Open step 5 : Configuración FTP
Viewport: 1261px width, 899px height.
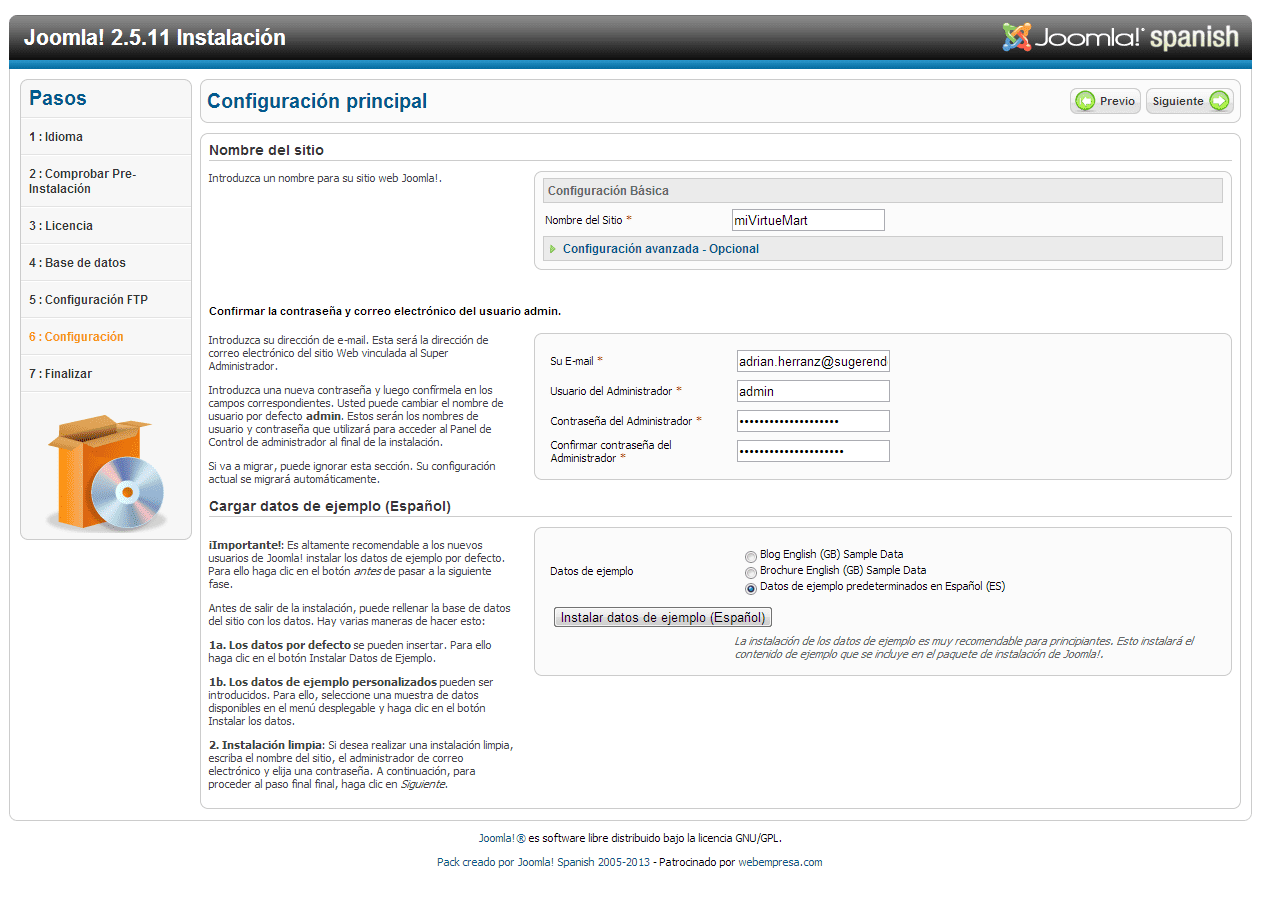pos(88,300)
